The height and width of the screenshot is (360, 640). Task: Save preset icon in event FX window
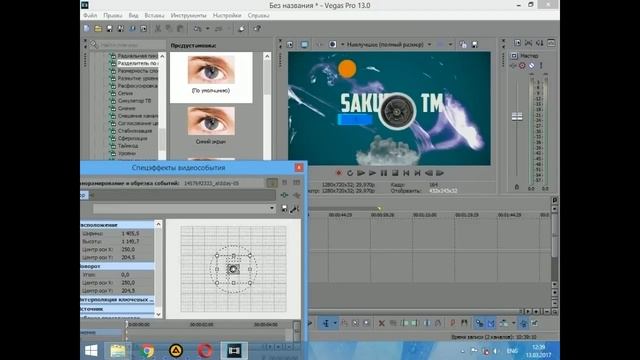tap(284, 209)
